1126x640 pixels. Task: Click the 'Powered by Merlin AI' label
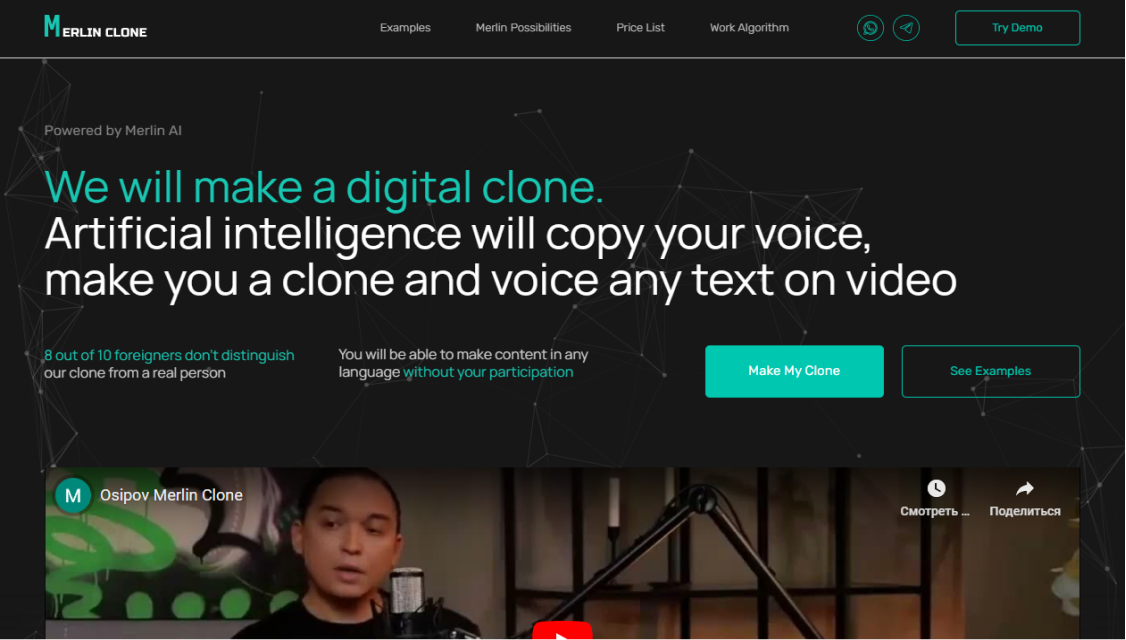pyautogui.click(x=113, y=131)
